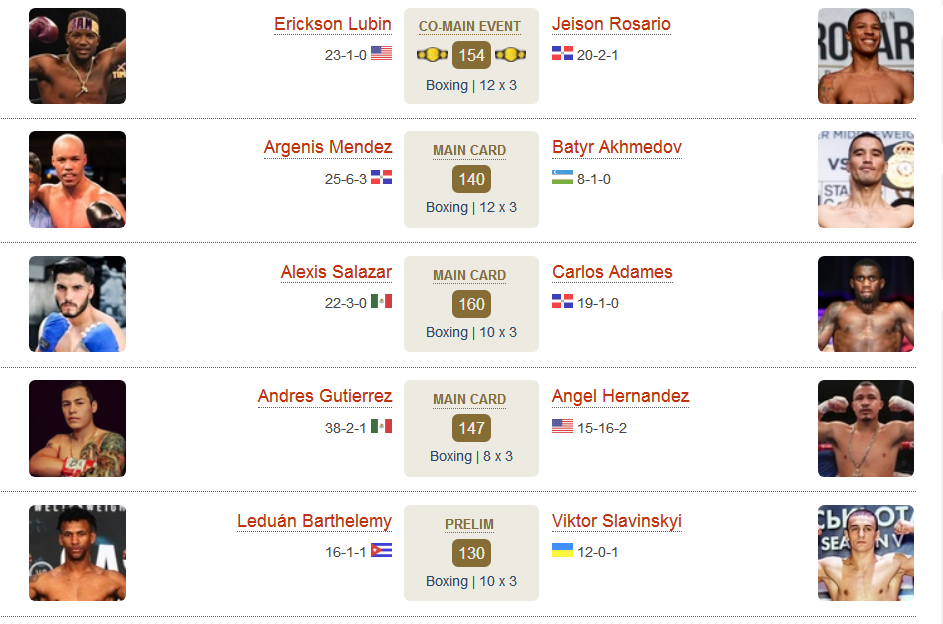Click Angel Hernandez's photo thumbnail
Image resolution: width=943 pixels, height=624 pixels.
866,429
